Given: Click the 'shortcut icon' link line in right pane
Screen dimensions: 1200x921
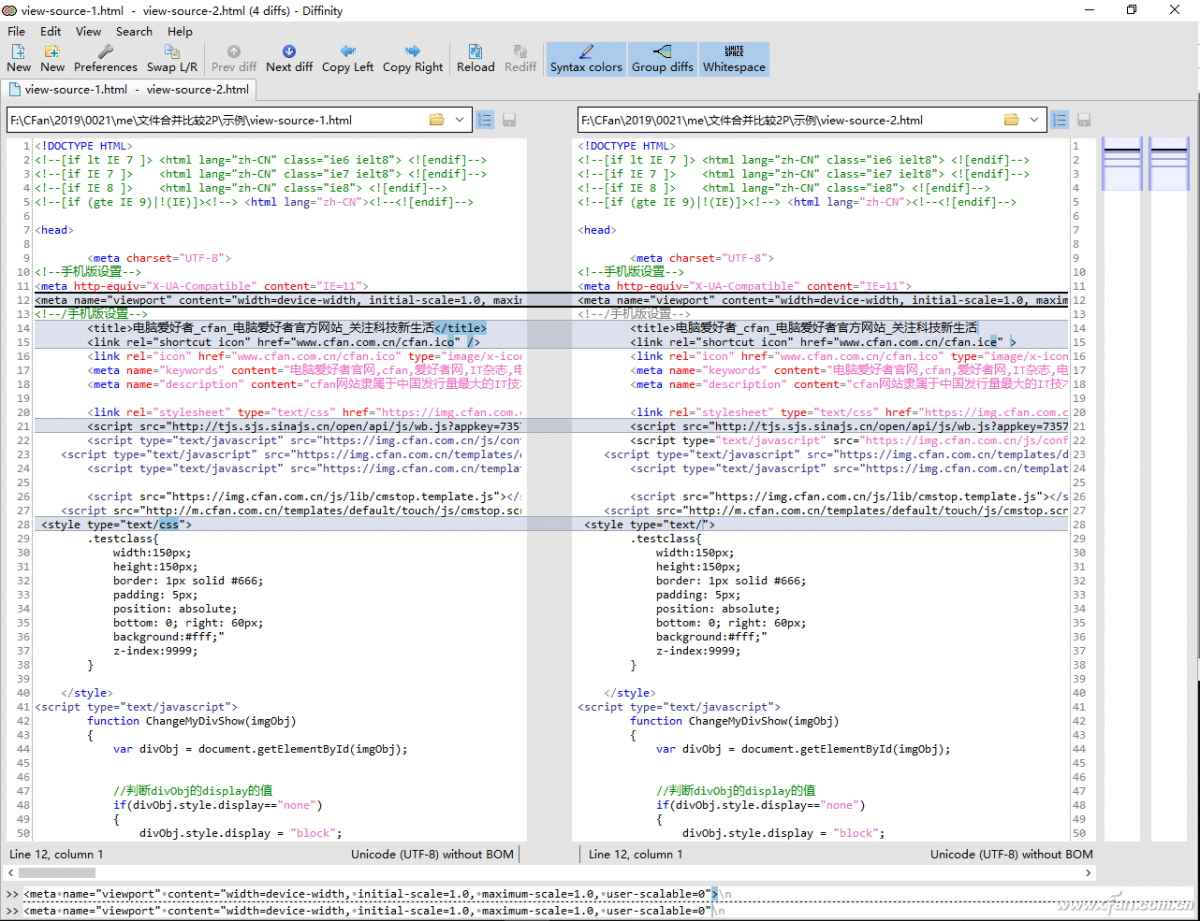Looking at the screenshot, I should click(823, 342).
